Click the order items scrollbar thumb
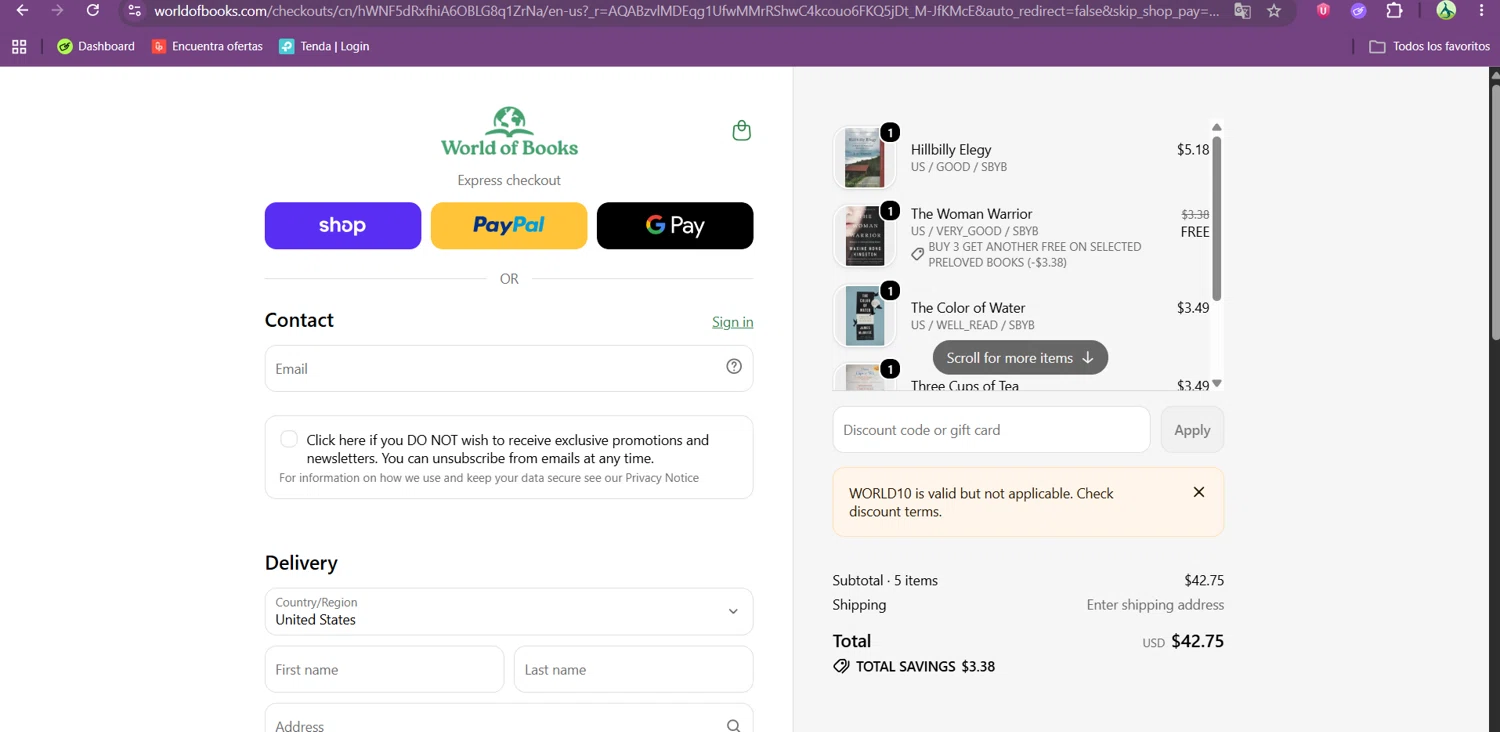 [x=1217, y=217]
